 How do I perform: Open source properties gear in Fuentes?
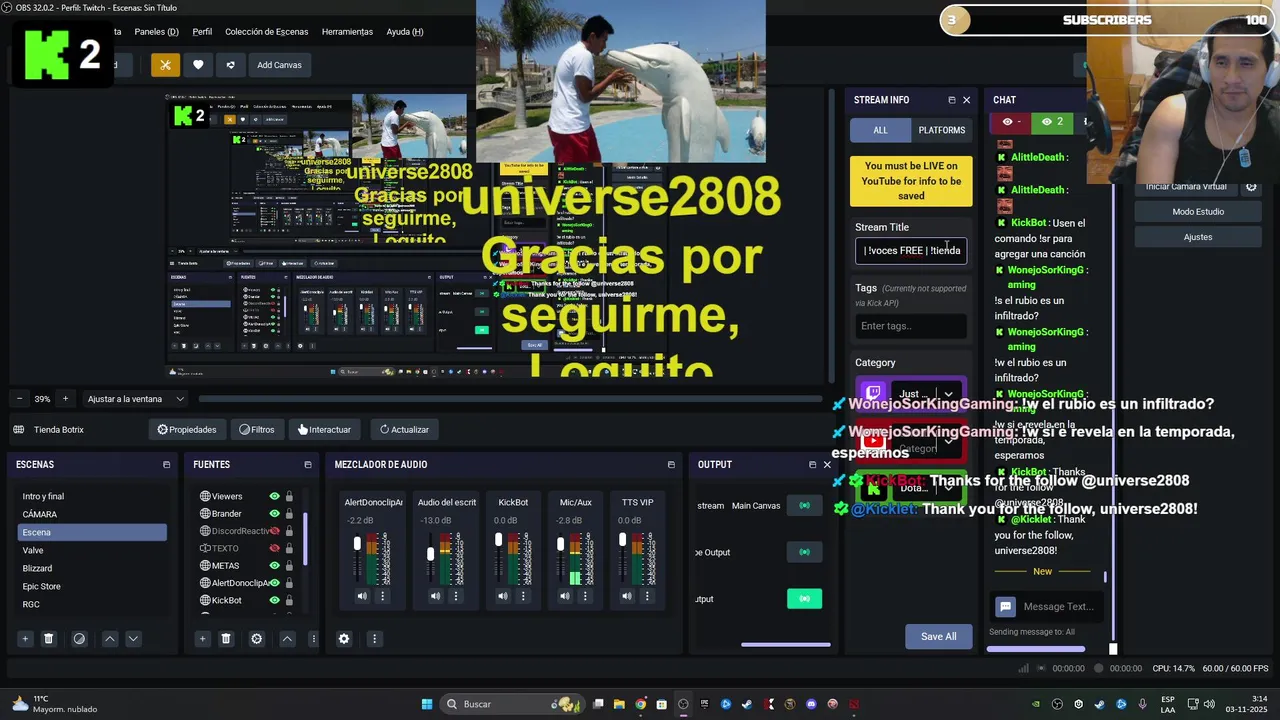[x=256, y=639]
